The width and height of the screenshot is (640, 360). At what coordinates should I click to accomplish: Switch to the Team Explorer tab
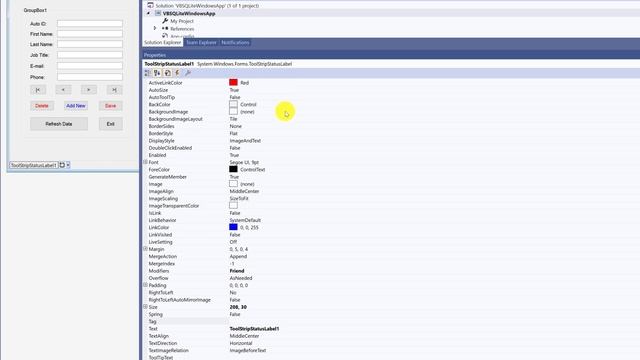coord(201,42)
